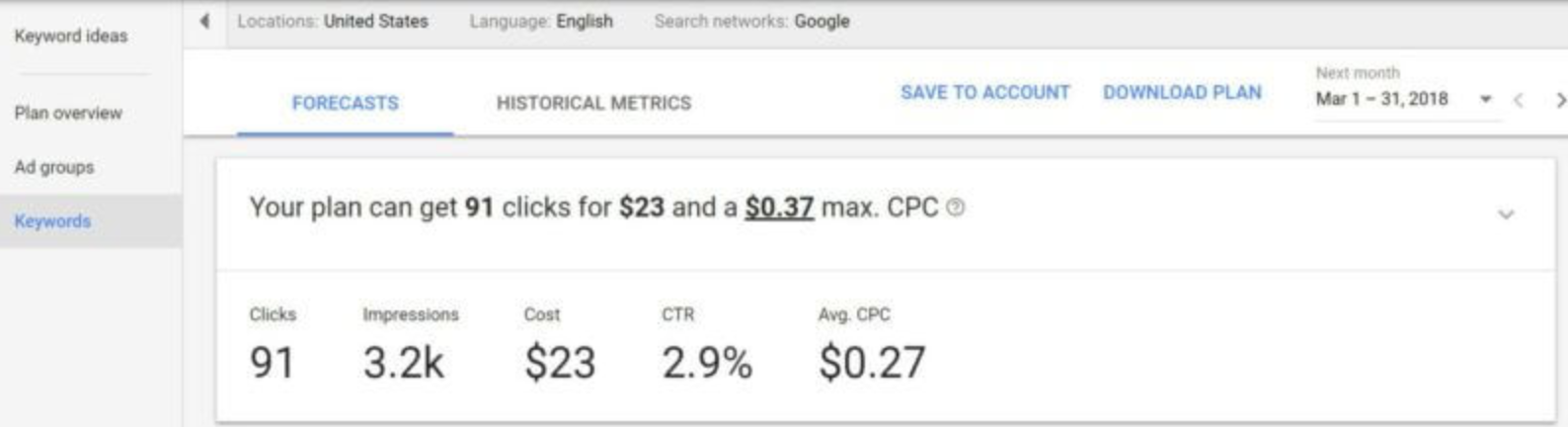
Task: Go to previous month with left chevron
Action: tap(1519, 100)
